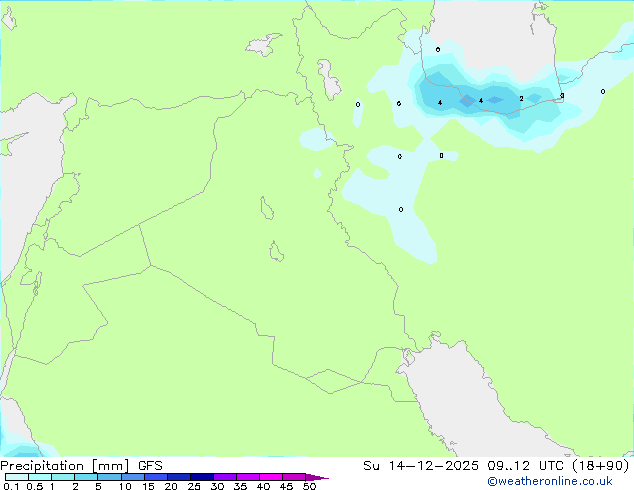Image resolution: width=634 pixels, height=490 pixels.
Task: Click the 0.1–0.5 mm palest cyan legend swatch
Action: coord(17,477)
